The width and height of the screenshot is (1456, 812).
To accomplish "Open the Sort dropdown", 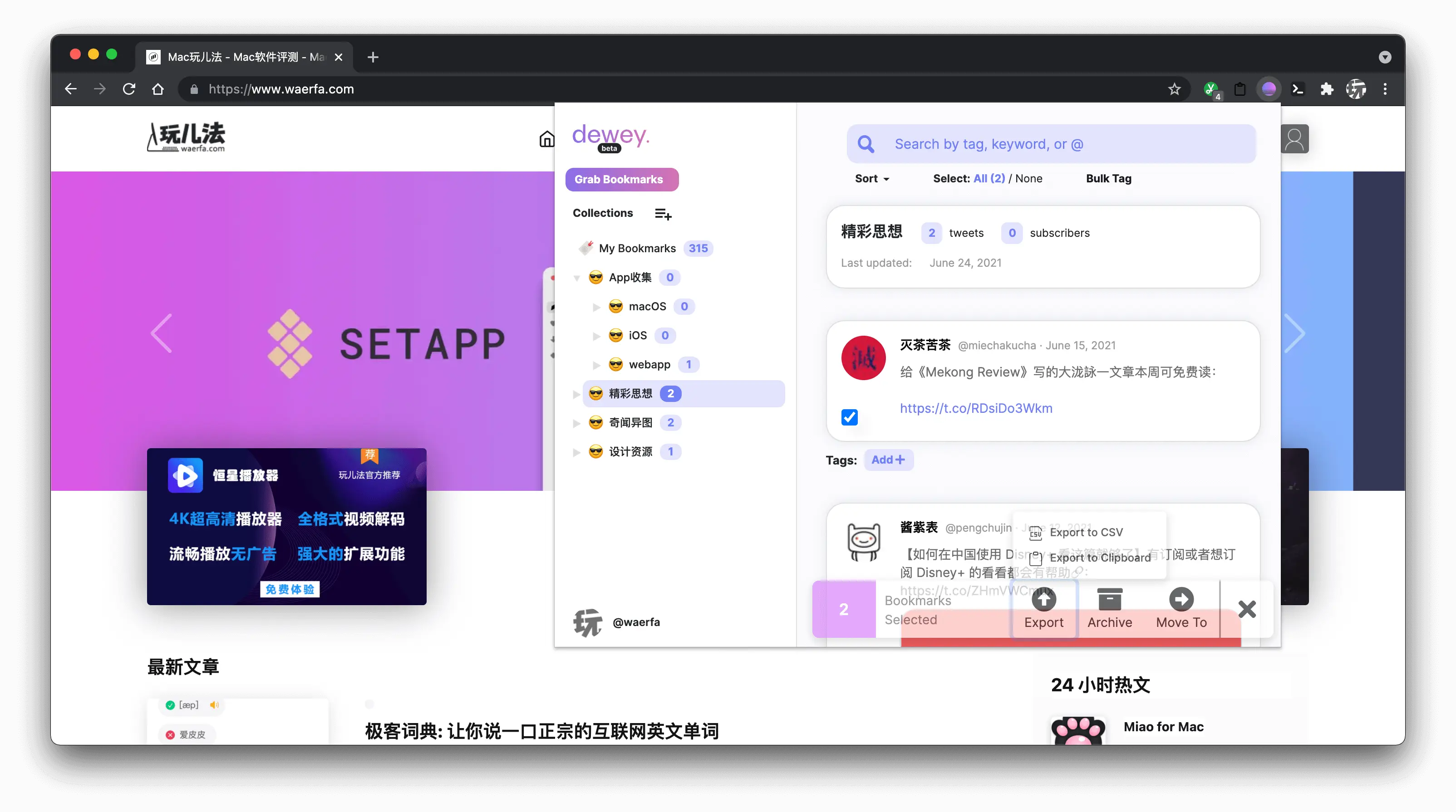I will (872, 179).
